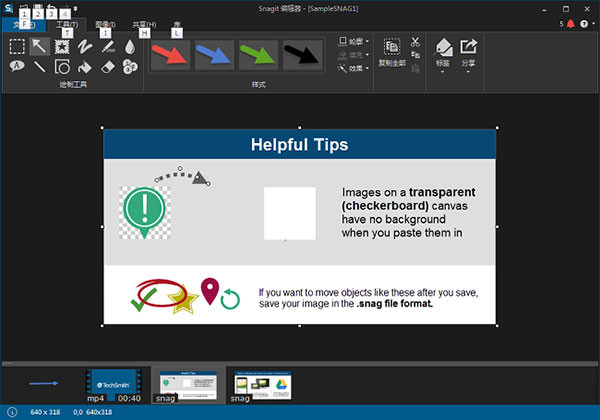Image resolution: width=600 pixels, height=420 pixels.
Task: Switch to the 共享(H) ribbon tab
Action: (x=143, y=24)
